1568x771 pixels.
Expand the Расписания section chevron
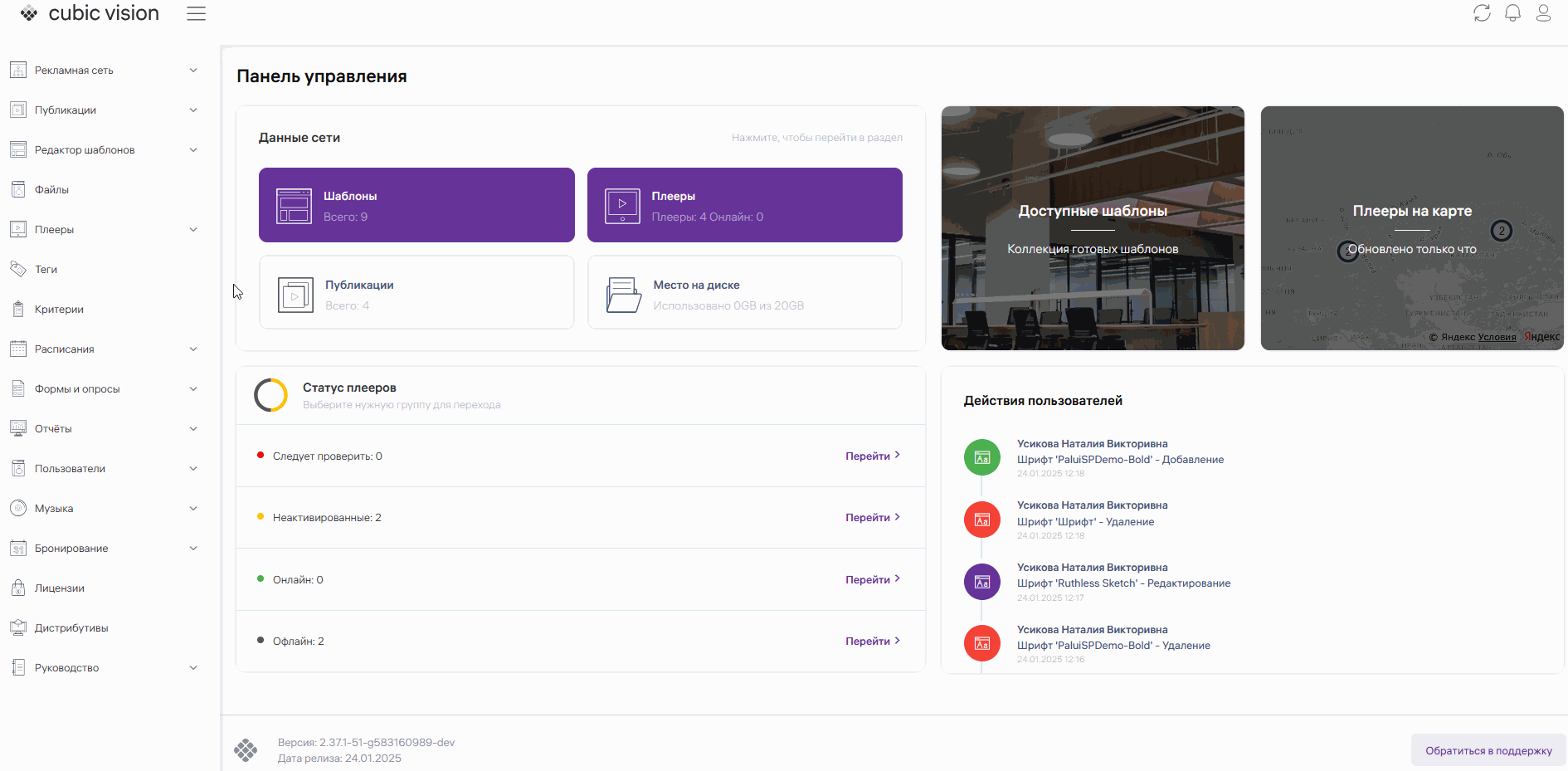[193, 349]
